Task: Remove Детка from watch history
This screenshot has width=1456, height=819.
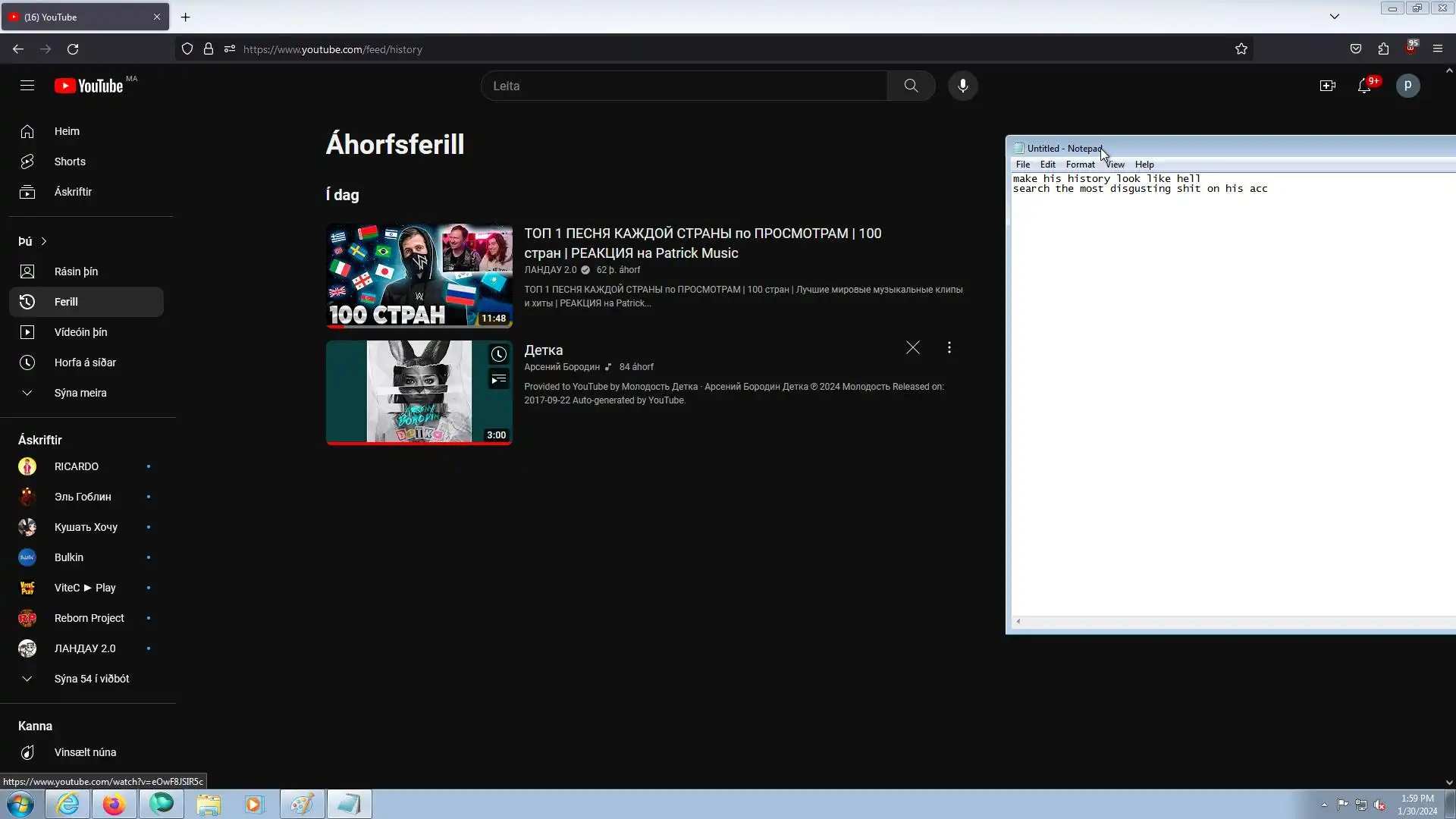Action: 912,347
